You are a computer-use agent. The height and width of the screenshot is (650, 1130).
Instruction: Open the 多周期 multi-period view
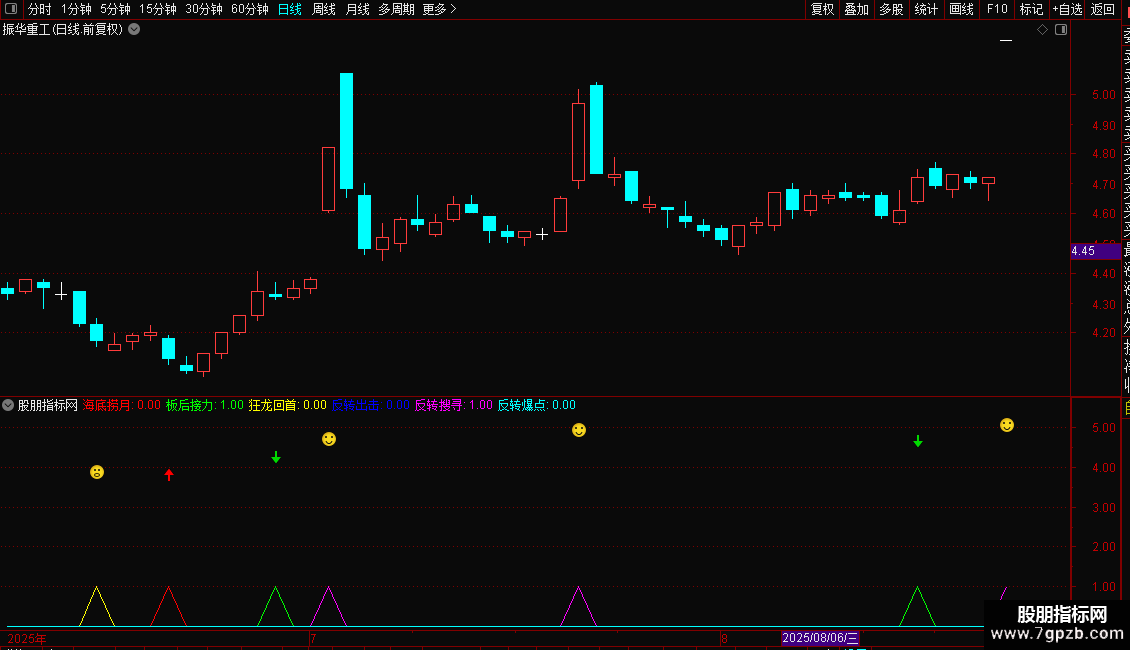[x=396, y=9]
